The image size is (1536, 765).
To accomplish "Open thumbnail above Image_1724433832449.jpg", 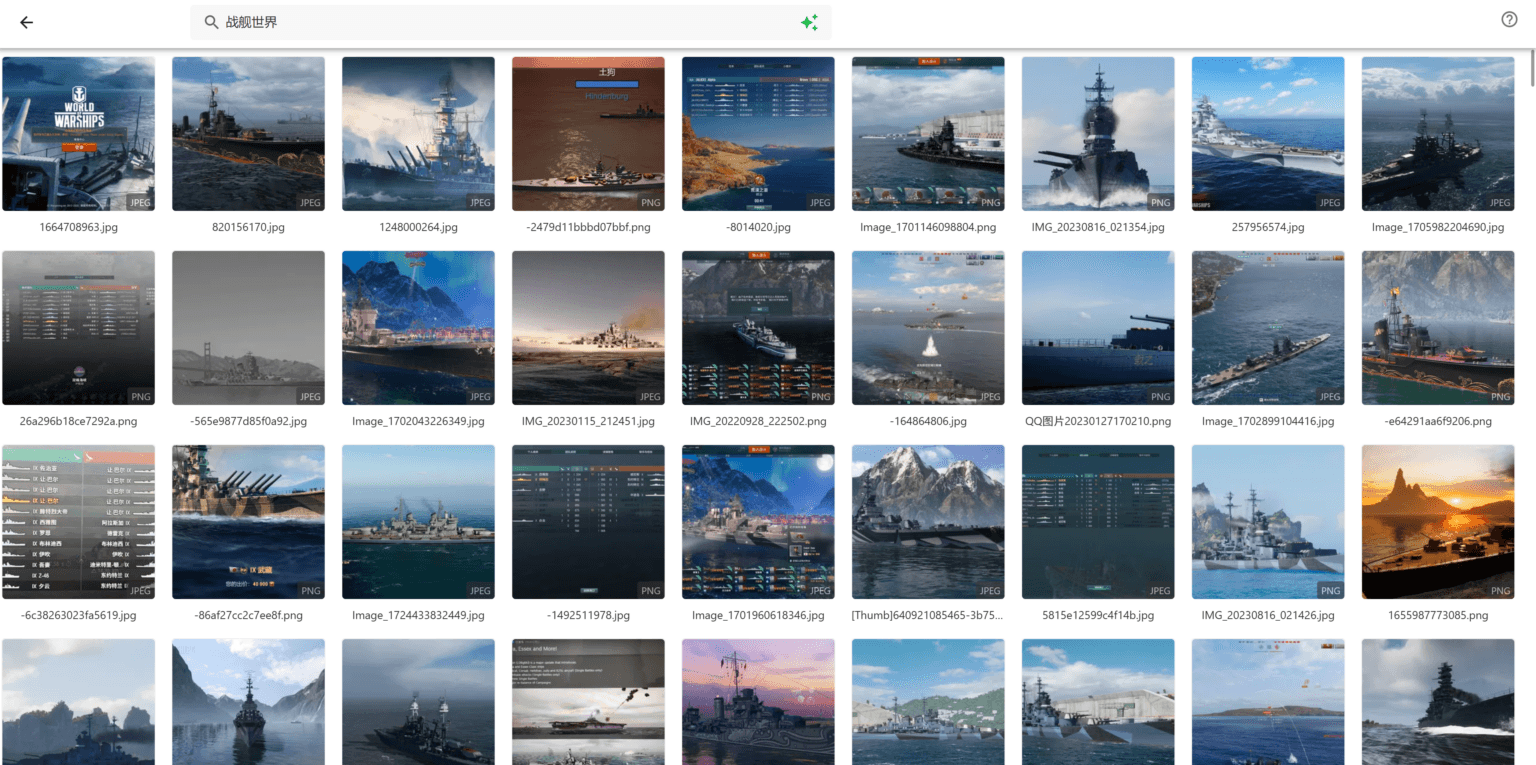I will click(x=418, y=522).
